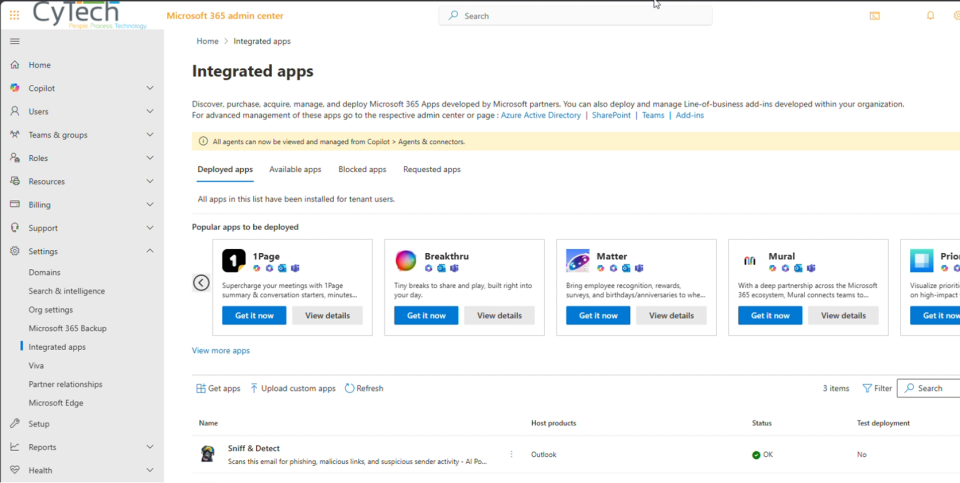Open Domains under Settings
The image size is (960, 483).
point(45,272)
